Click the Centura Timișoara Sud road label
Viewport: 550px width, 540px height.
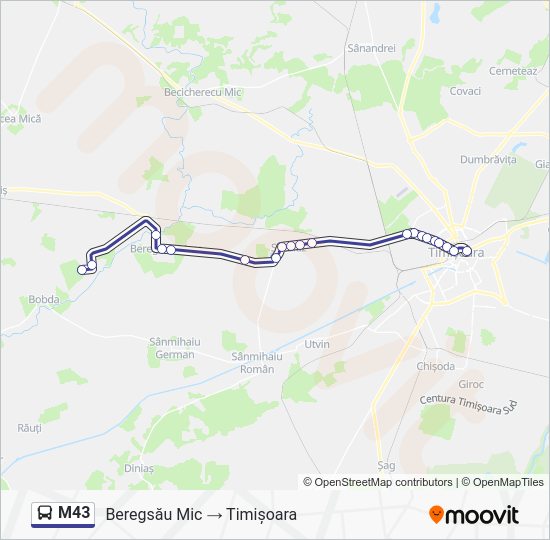[468, 405]
